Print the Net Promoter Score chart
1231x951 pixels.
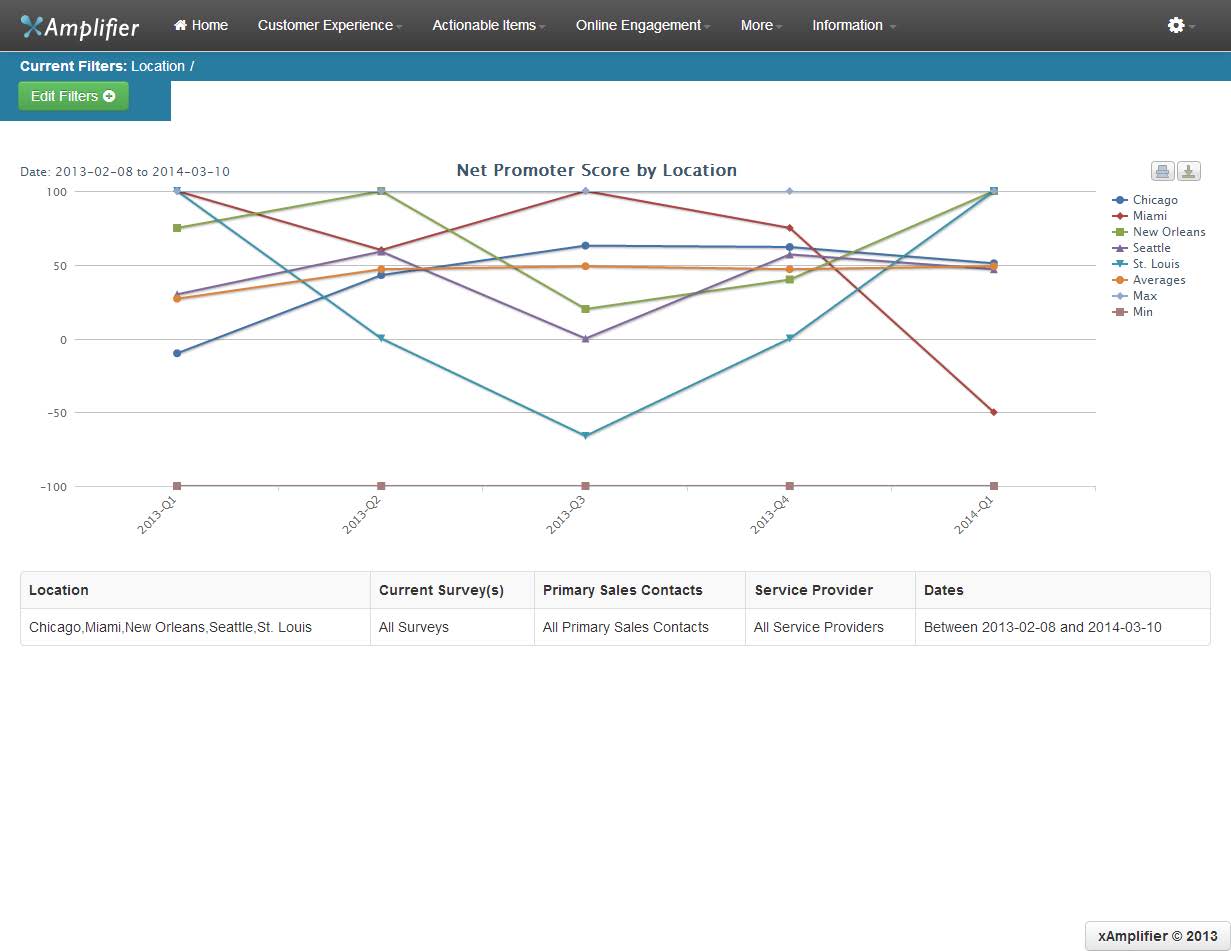1163,171
